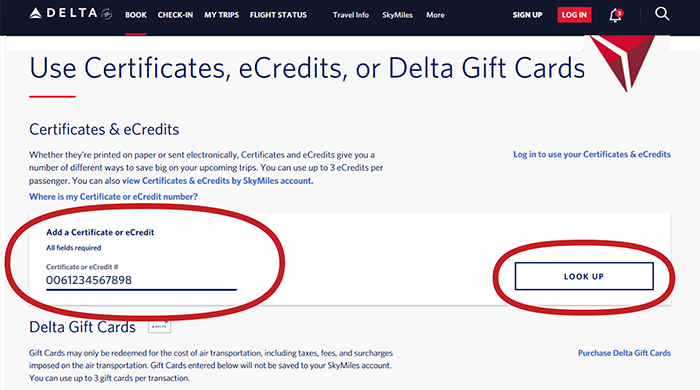
Task: Click the LOOK UP button
Action: click(584, 276)
